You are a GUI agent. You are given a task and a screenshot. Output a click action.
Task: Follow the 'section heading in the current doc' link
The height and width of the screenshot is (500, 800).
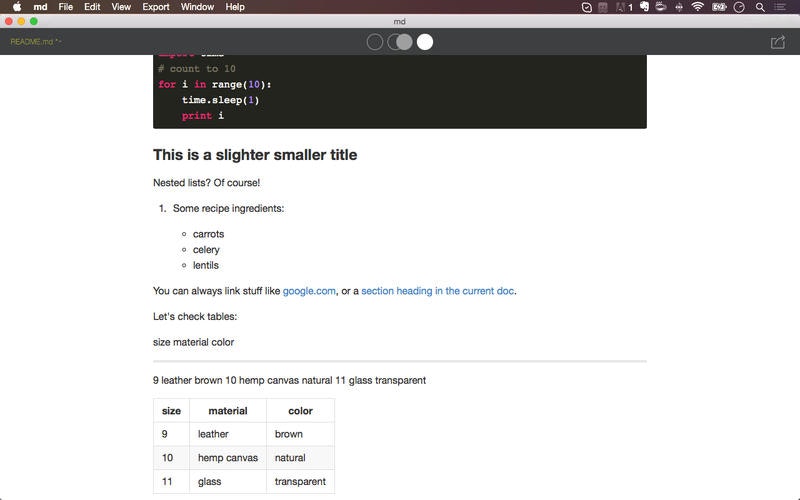pyautogui.click(x=437, y=291)
